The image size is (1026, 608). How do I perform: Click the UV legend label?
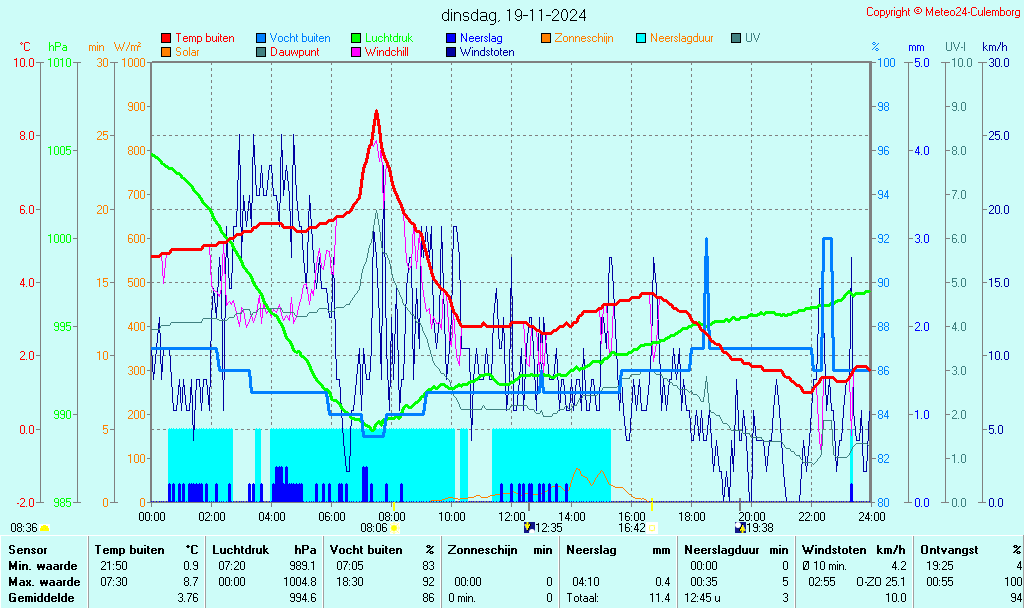click(752, 38)
